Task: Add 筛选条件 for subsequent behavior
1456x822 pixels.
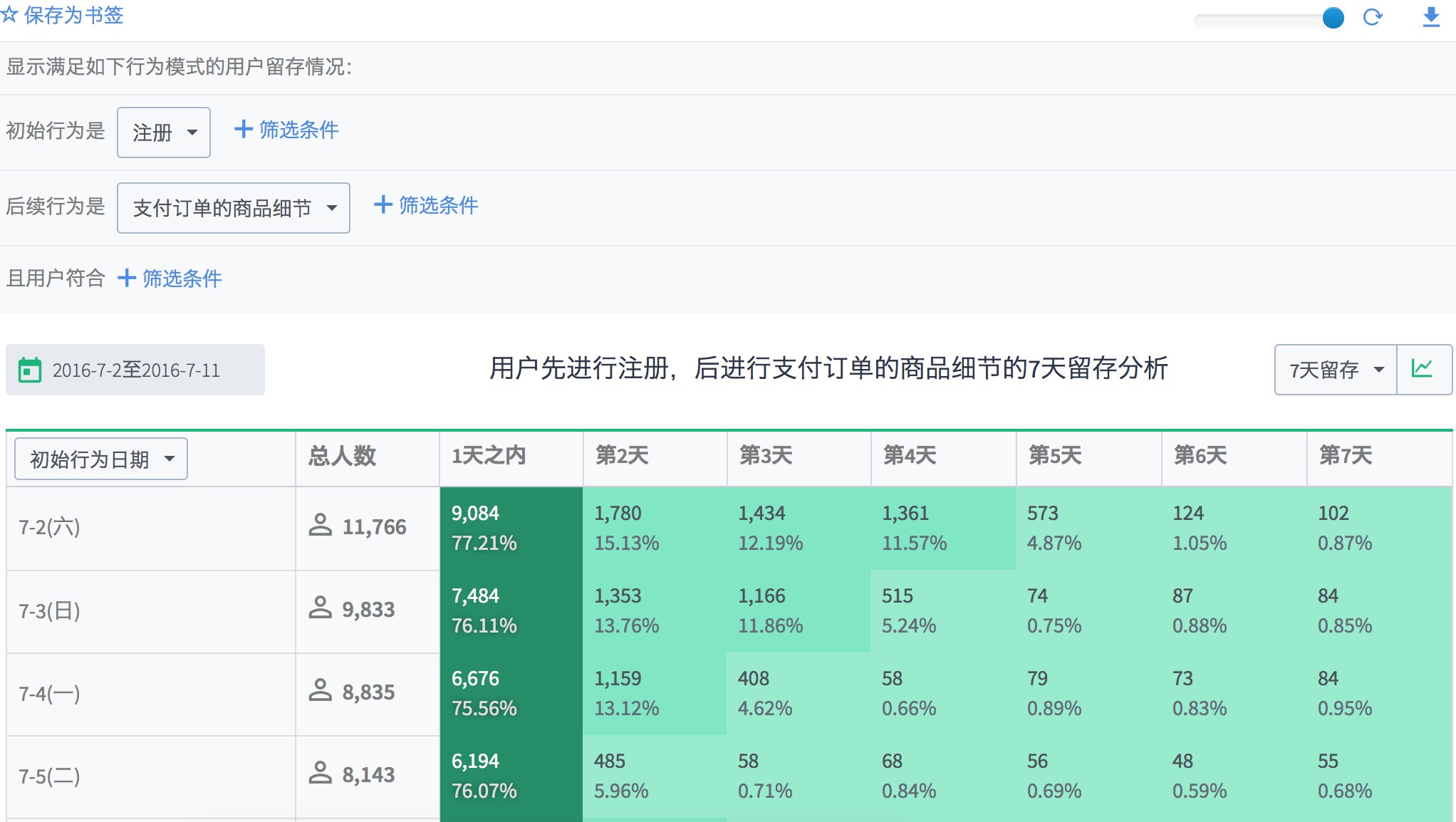Action: click(x=426, y=205)
